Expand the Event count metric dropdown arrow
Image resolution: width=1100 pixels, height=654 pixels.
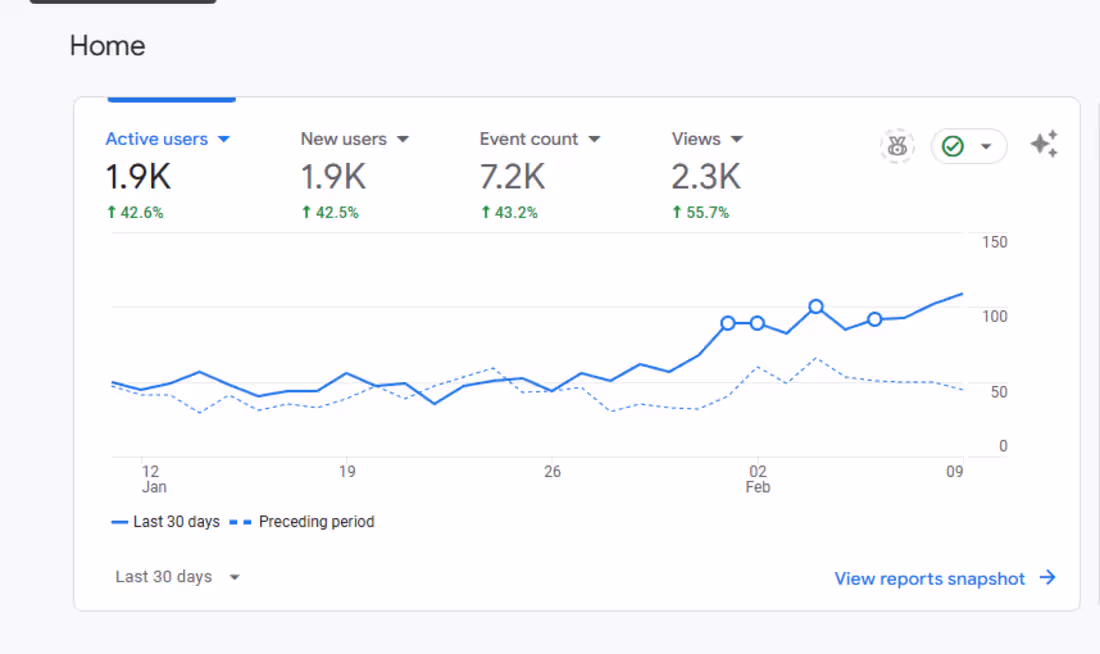coord(594,139)
